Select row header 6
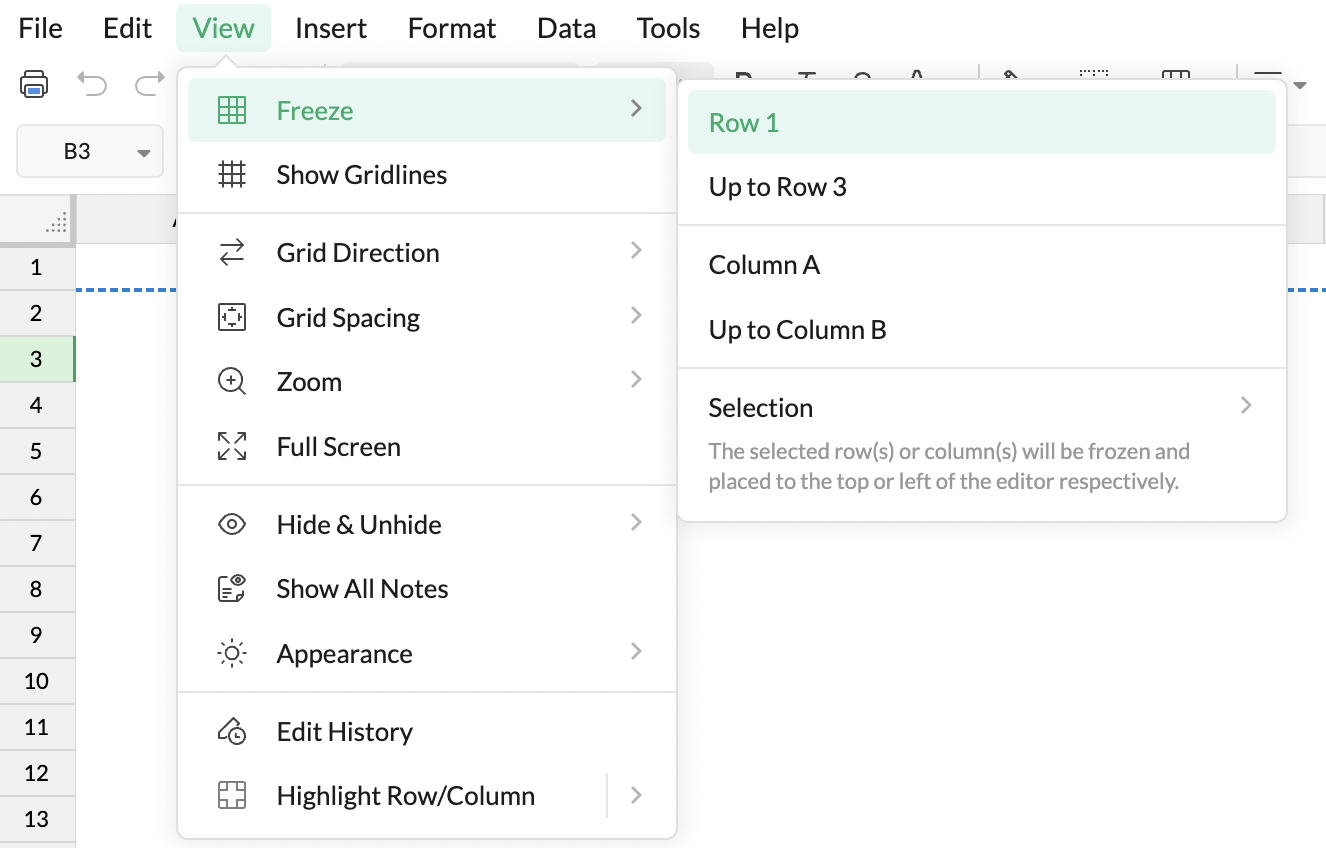Viewport: 1326px width, 848px height. 37,497
